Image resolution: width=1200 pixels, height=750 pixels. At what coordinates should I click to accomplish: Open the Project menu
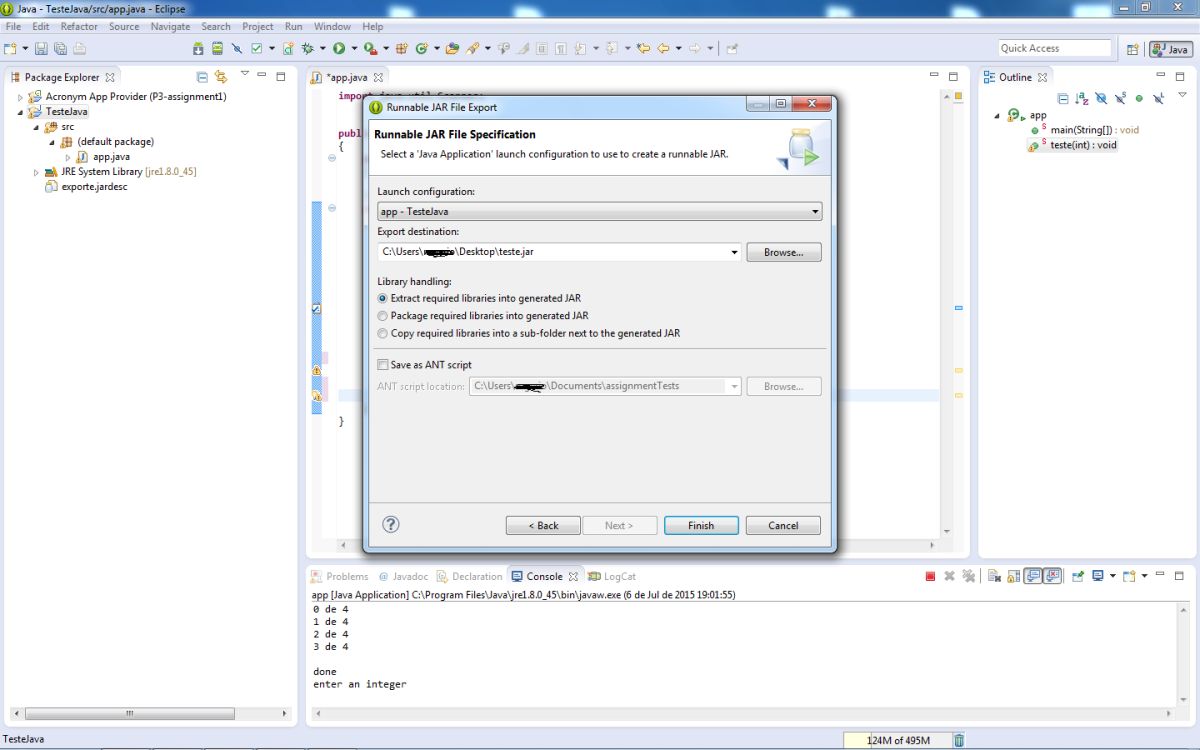(258, 26)
